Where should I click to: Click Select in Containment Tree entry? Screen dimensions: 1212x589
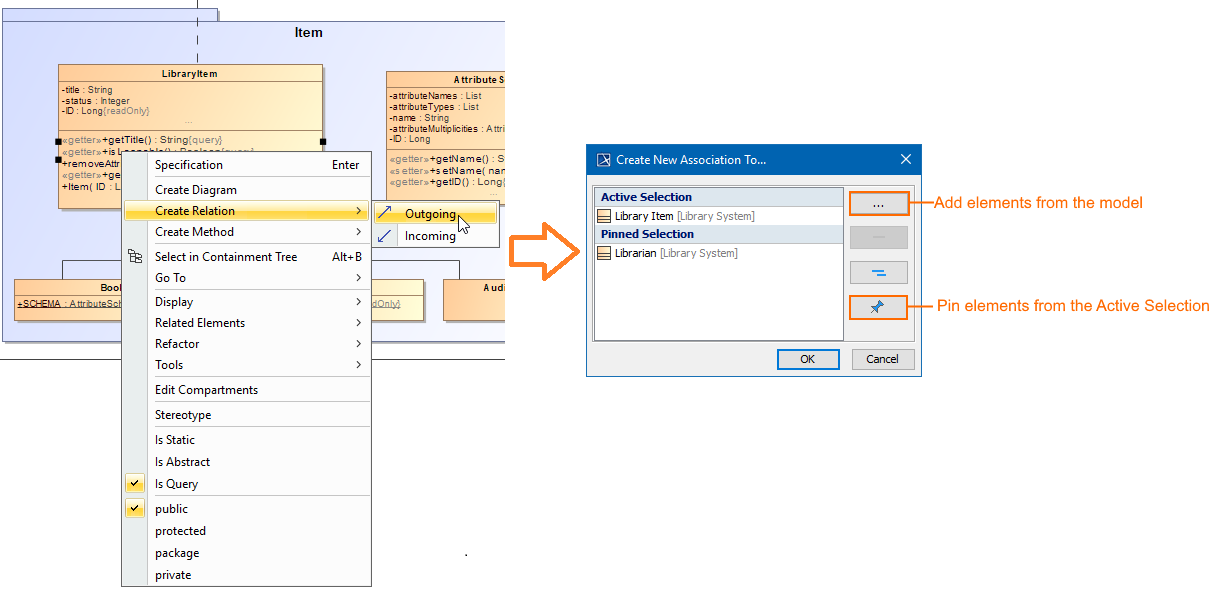pos(246,257)
